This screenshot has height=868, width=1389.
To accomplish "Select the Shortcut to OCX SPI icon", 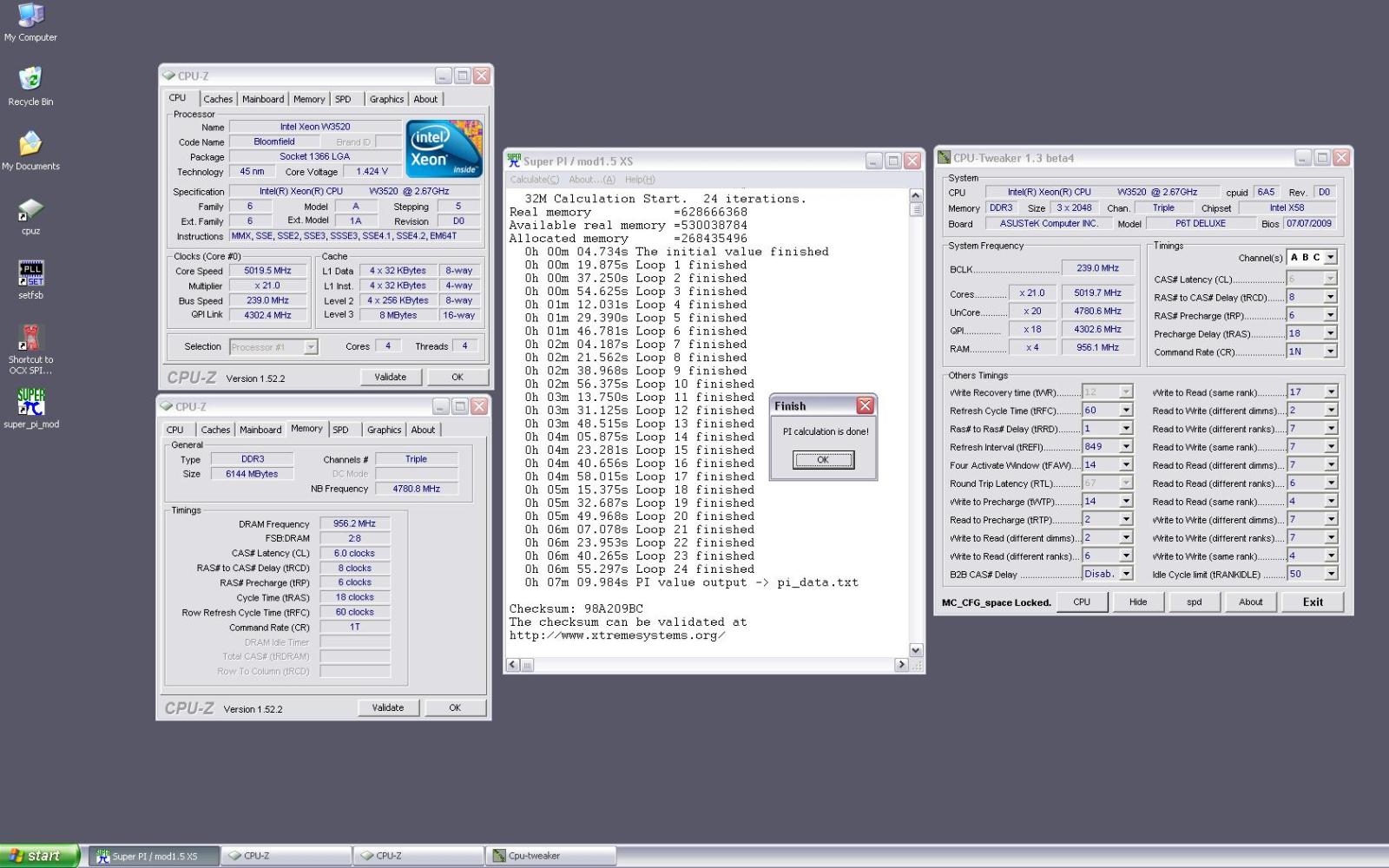I will [30, 349].
